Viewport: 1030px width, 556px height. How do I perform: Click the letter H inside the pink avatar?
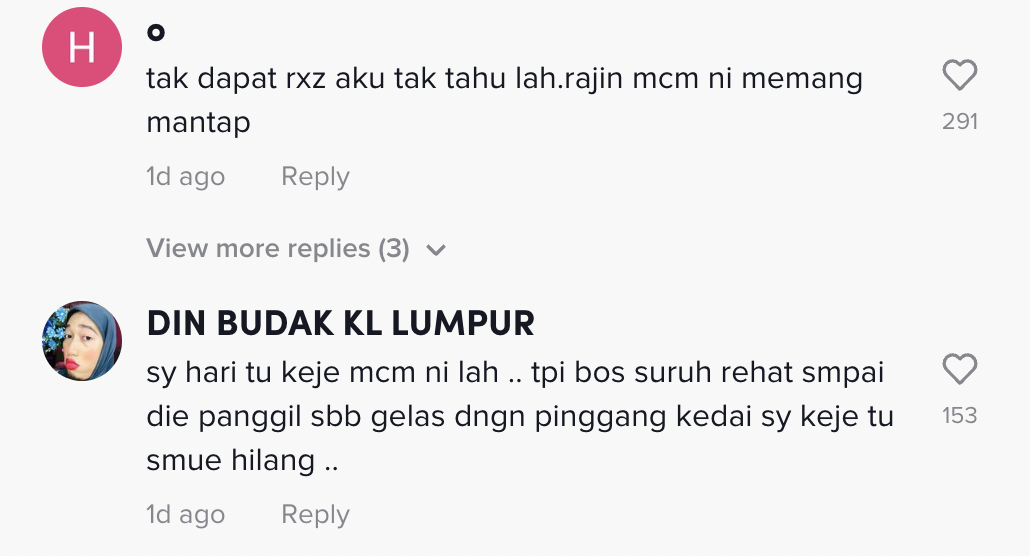point(82,48)
